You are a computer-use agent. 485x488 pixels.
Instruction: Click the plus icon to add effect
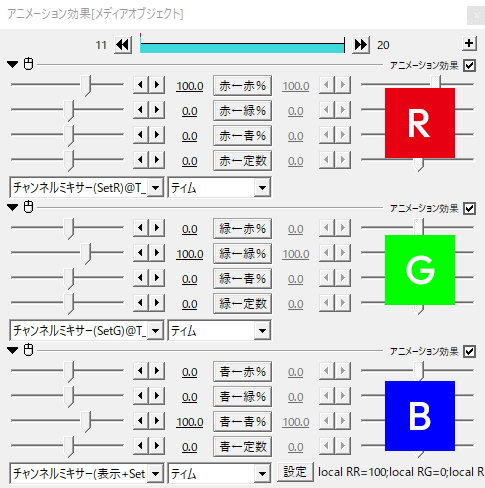click(469, 43)
